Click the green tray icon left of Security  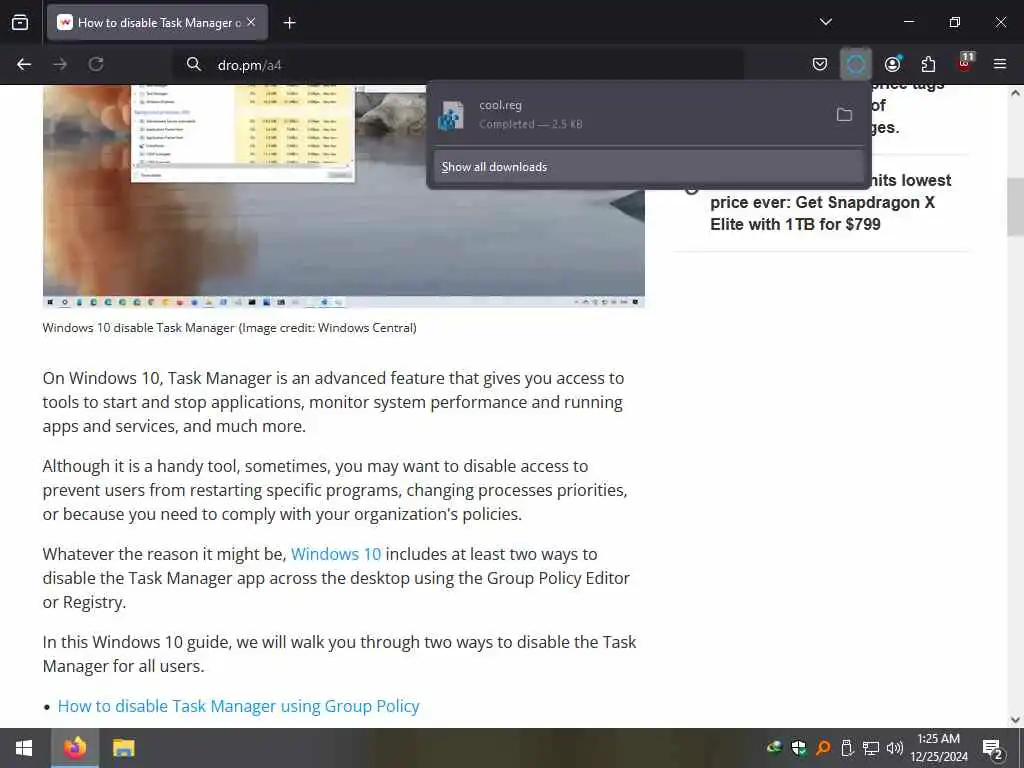[774, 748]
